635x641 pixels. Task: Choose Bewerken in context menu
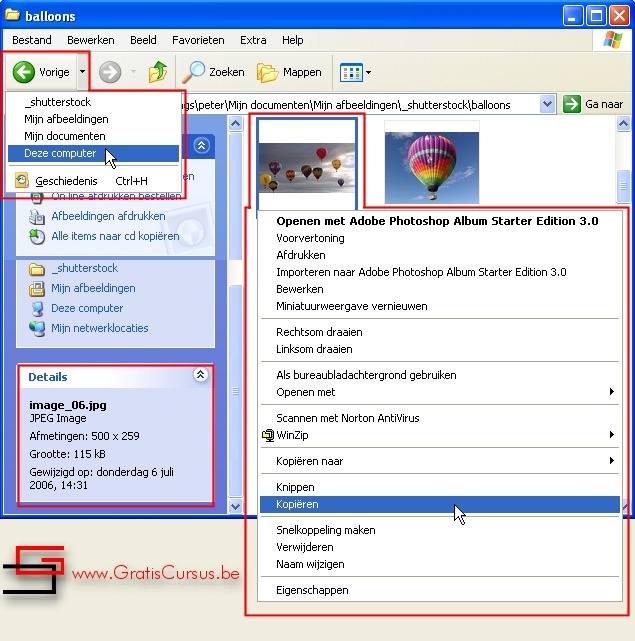point(440,289)
